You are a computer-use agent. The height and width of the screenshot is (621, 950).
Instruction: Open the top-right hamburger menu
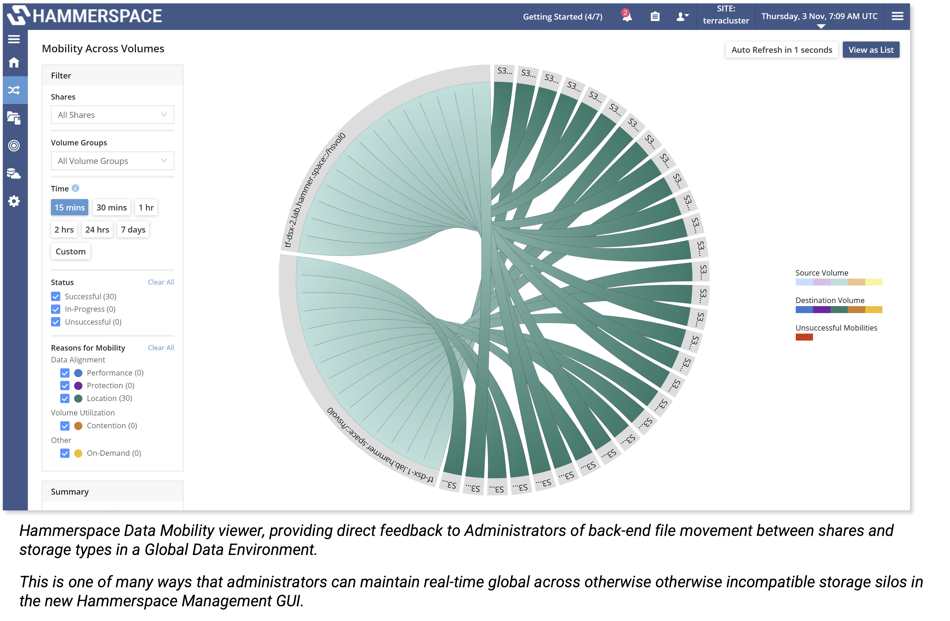coord(897,16)
